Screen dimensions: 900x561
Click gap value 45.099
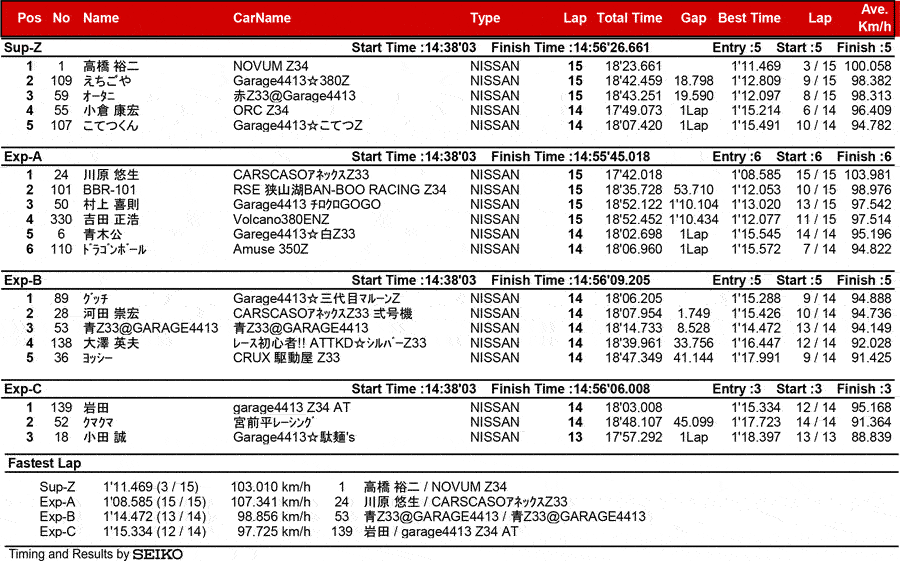click(693, 423)
